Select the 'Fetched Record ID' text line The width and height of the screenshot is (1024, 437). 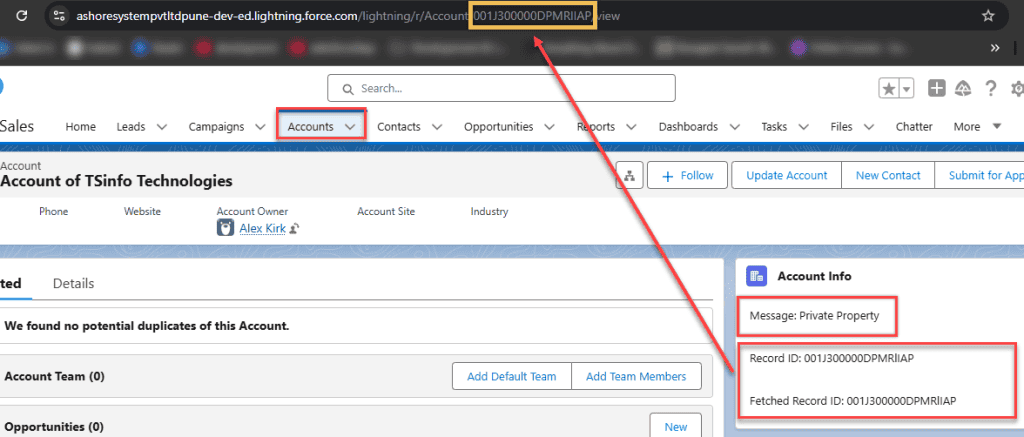853,400
